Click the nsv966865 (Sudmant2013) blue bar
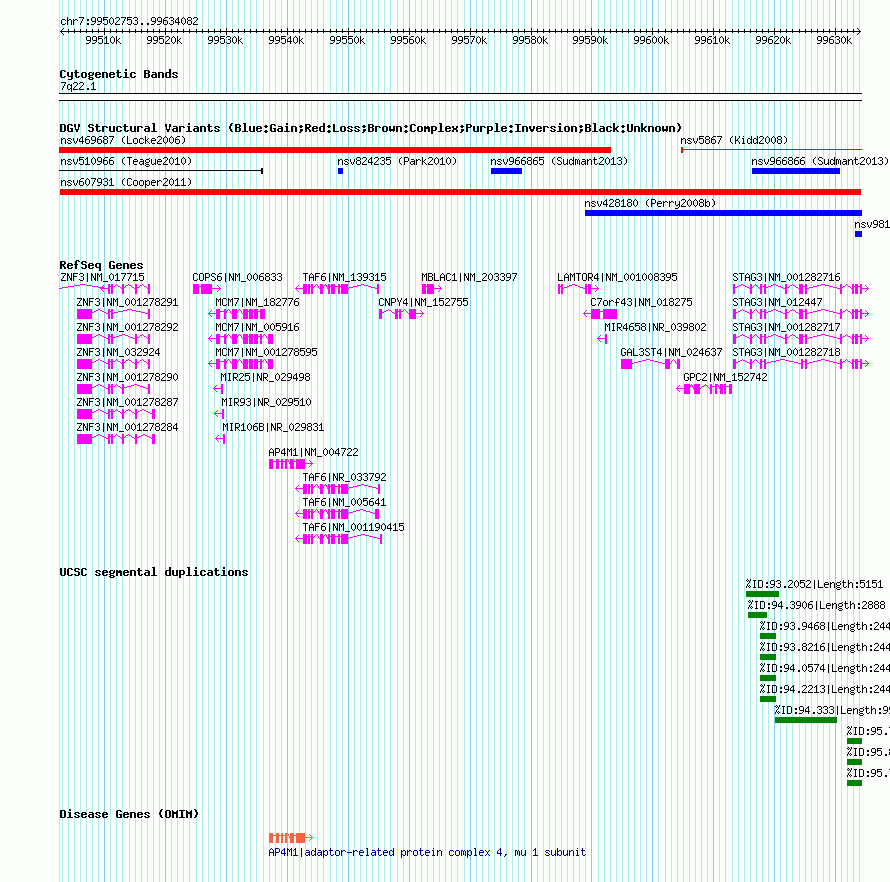Viewport: 890px width, 882px height. [506, 171]
